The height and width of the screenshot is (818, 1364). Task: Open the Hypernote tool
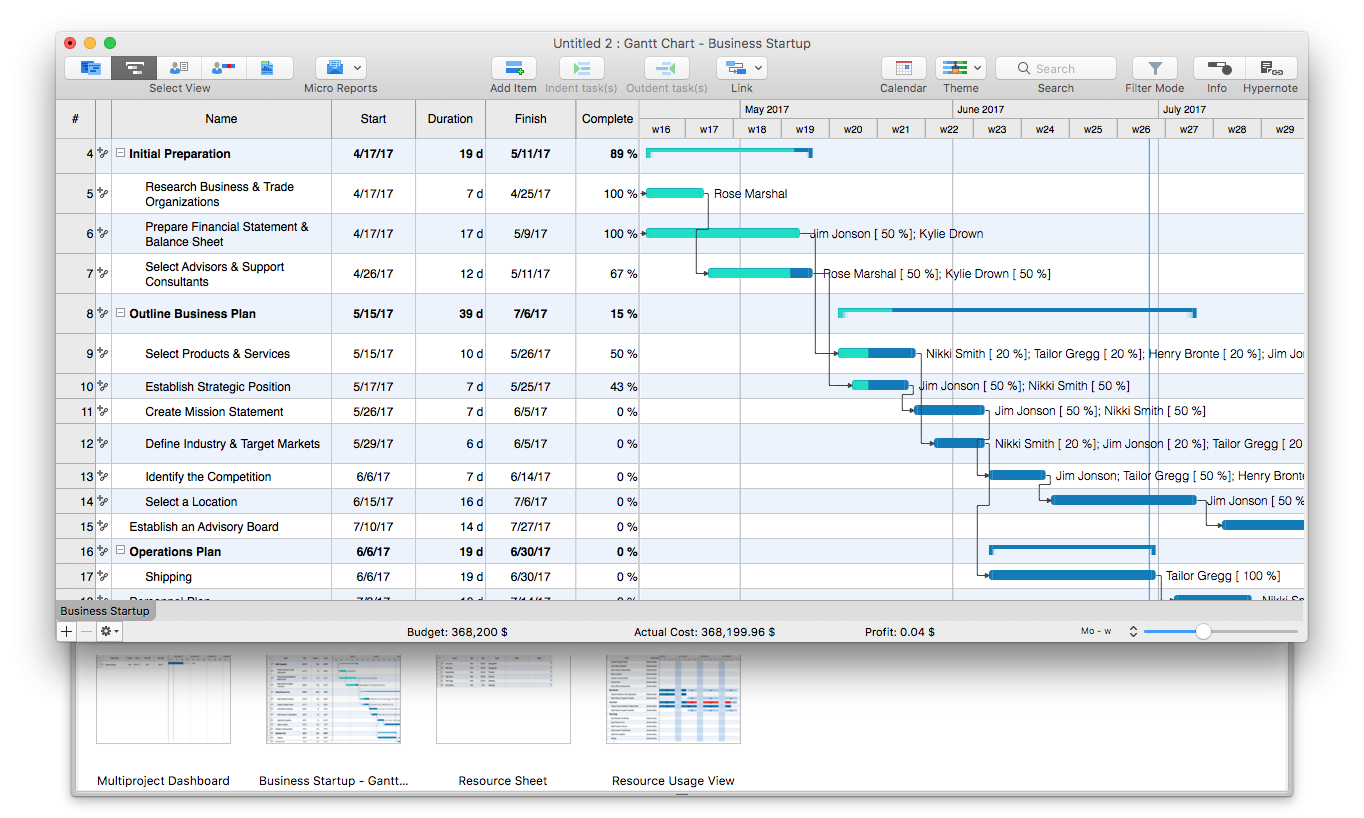click(1271, 68)
